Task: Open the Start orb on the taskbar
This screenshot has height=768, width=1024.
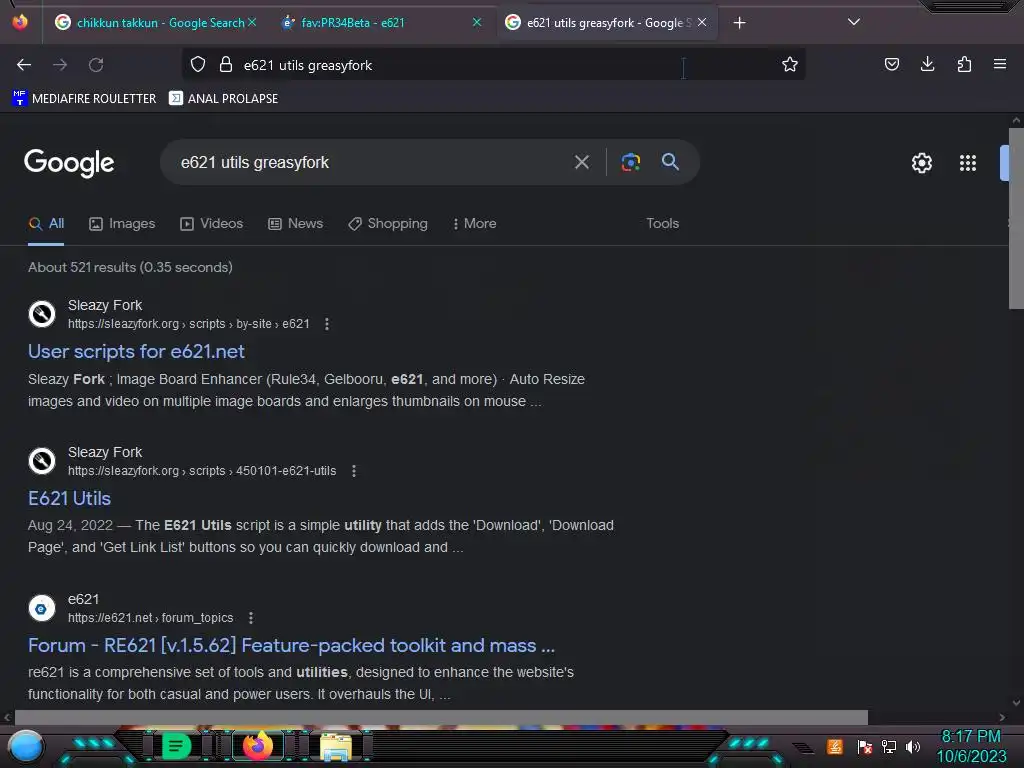Action: (26, 746)
